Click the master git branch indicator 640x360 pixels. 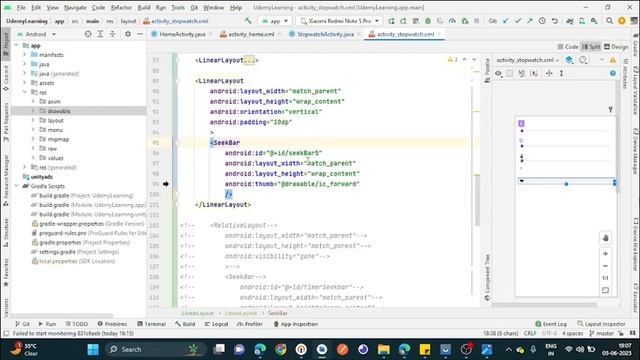(x=602, y=333)
